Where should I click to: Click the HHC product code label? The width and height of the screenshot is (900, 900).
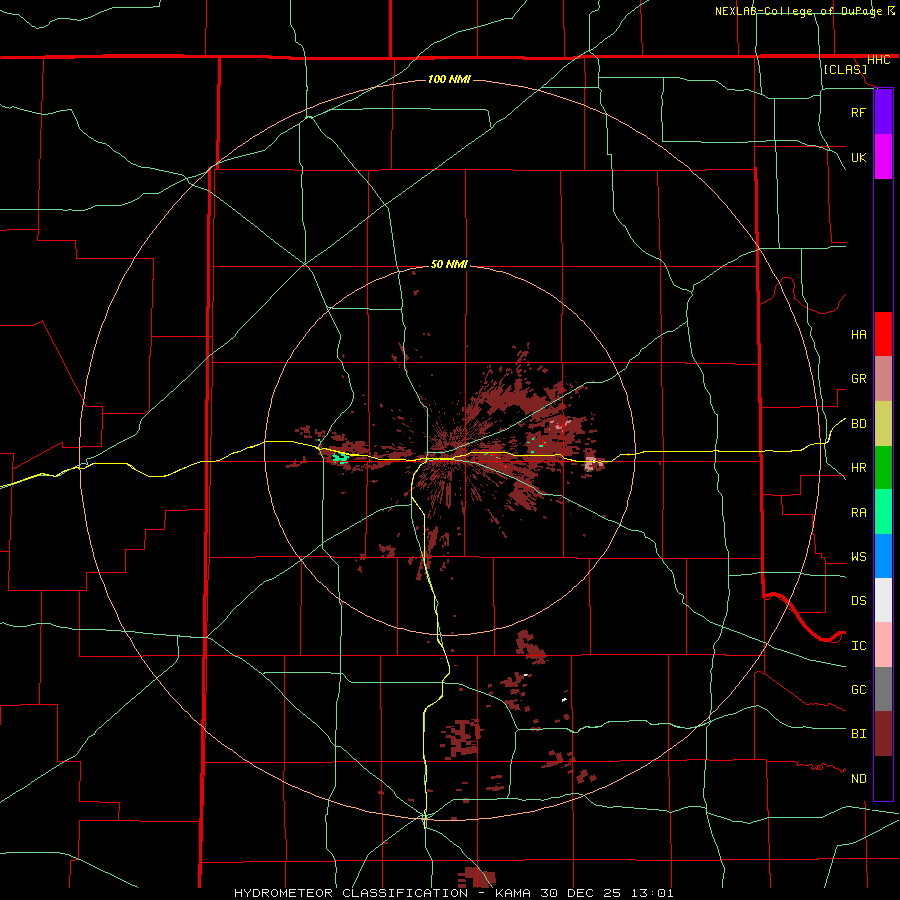(878, 60)
